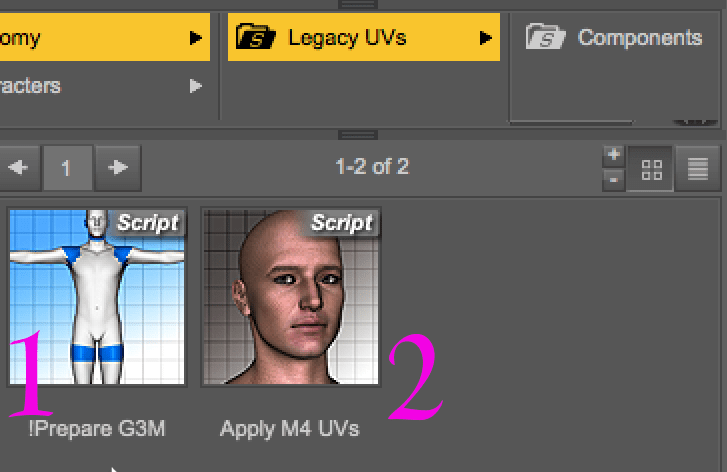The image size is (727, 472).
Task: Increase thumbnail size with plus button
Action: pos(614,155)
